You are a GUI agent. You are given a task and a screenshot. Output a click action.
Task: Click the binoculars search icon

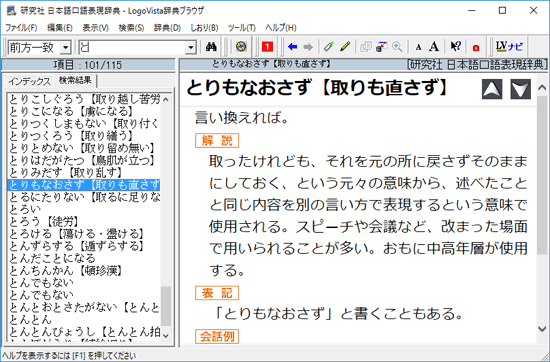pos(211,47)
